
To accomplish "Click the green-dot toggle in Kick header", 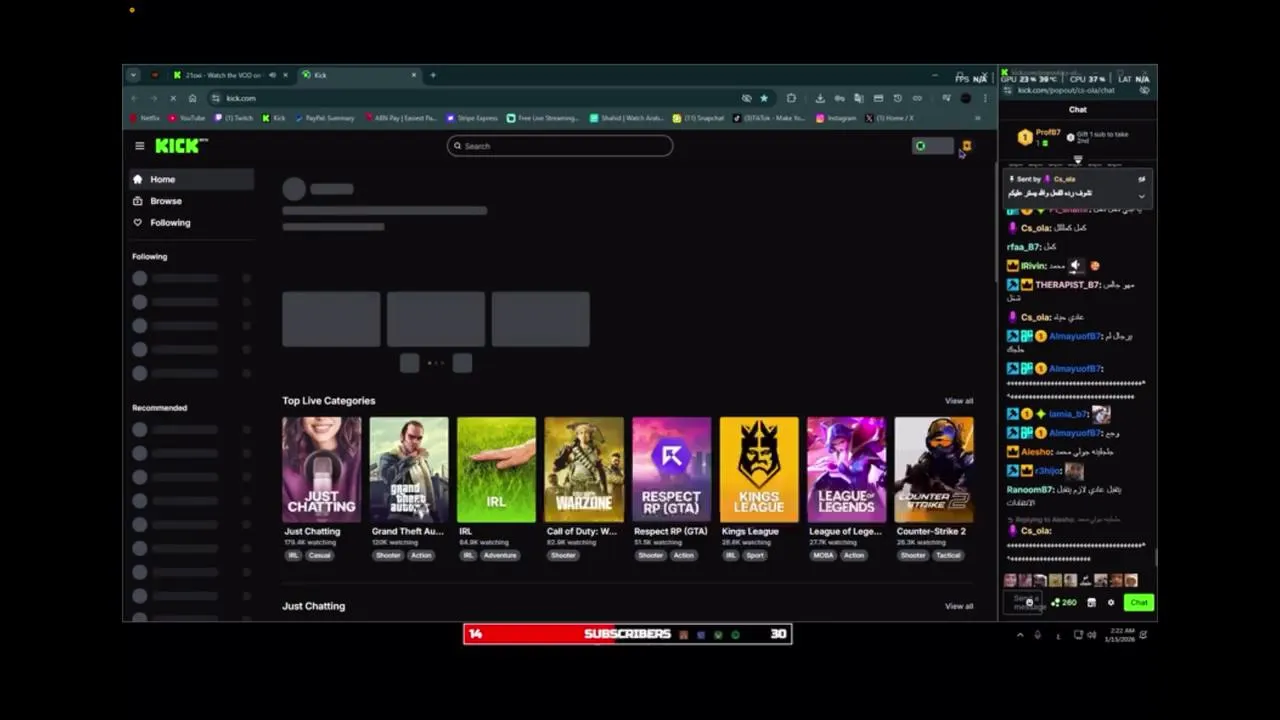I will (x=933, y=146).
